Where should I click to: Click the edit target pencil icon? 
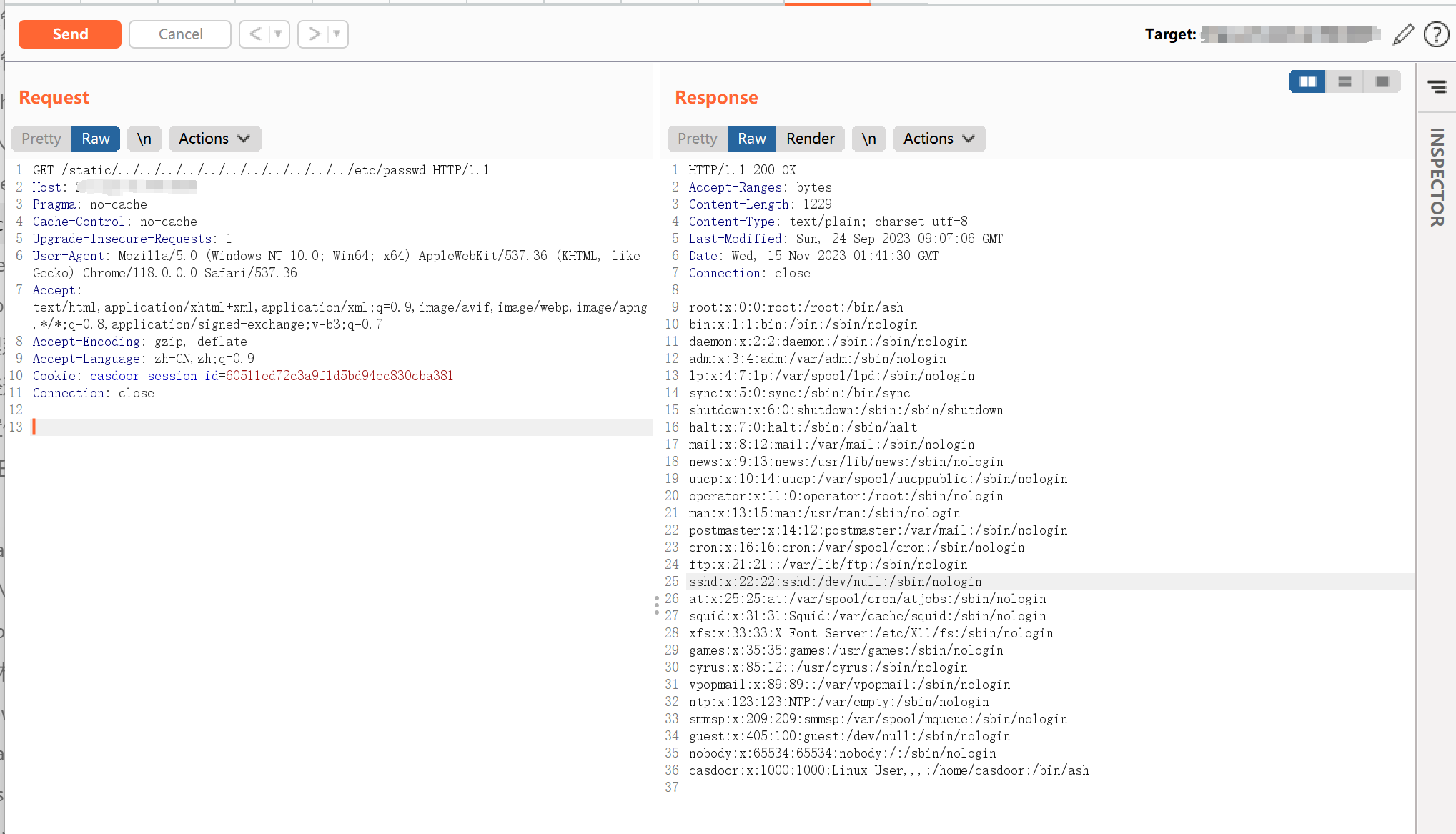tap(1403, 34)
